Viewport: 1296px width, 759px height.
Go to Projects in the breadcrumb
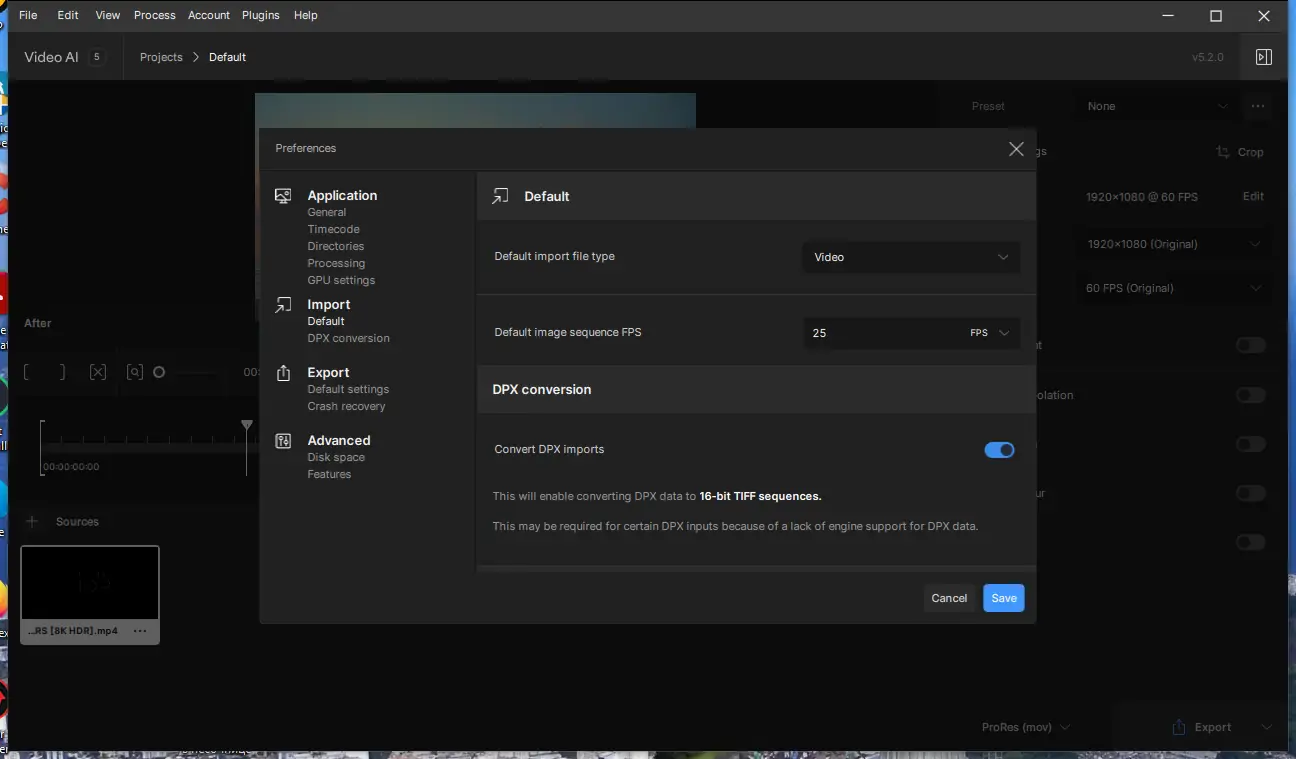click(161, 57)
